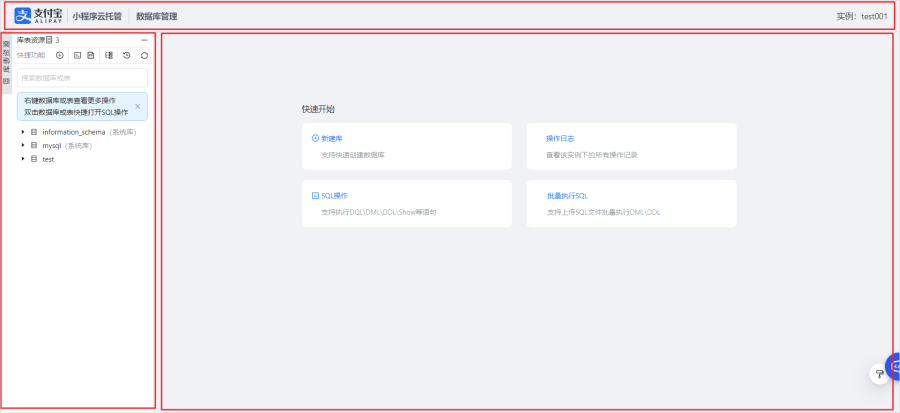The height and width of the screenshot is (413, 900).
Task: Click the 实例:test001 label
Action: tap(862, 17)
